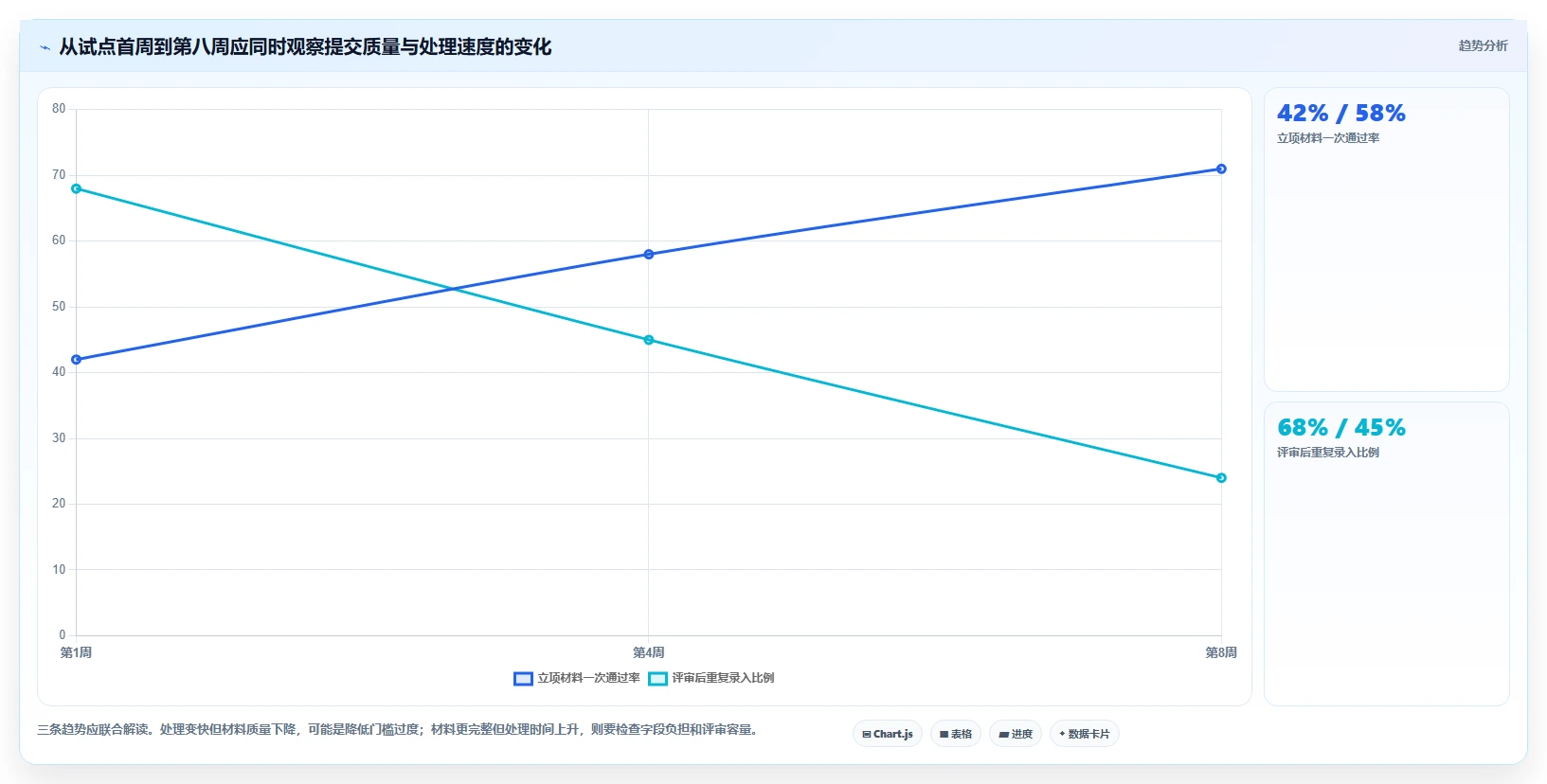Image resolution: width=1547 pixels, height=784 pixels.
Task: Click the trend icon beside the page title
Action: pos(45,47)
